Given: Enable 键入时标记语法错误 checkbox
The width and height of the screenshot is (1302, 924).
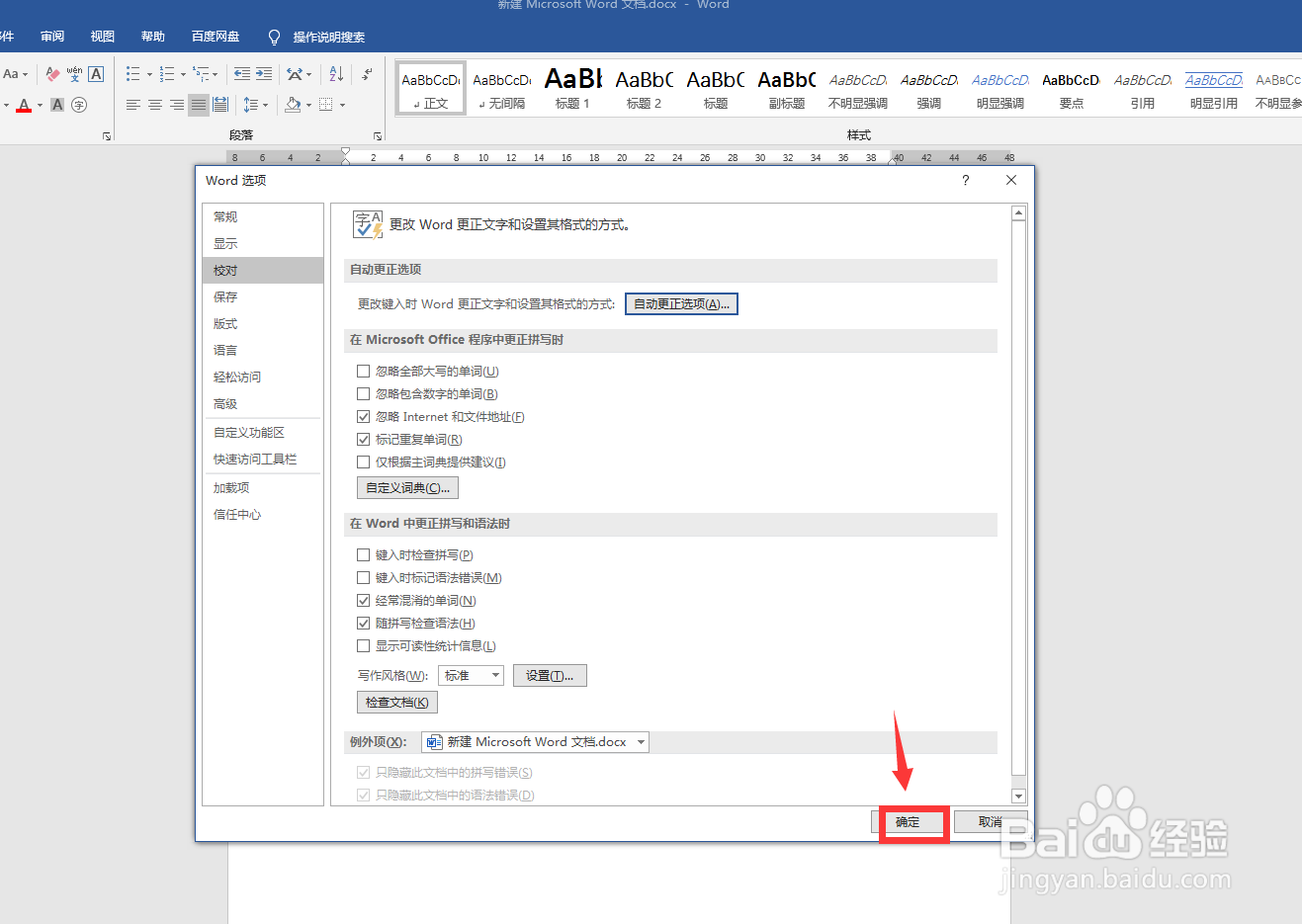Looking at the screenshot, I should (363, 578).
